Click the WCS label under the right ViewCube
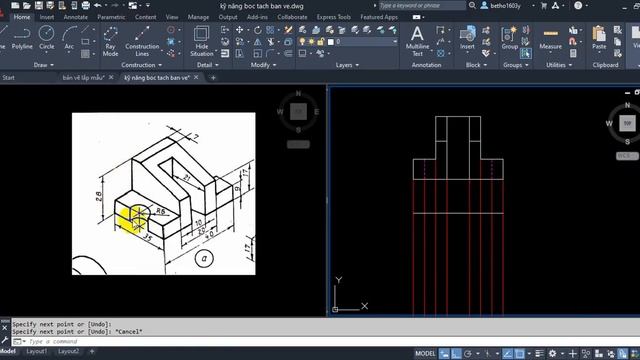 coord(626,156)
